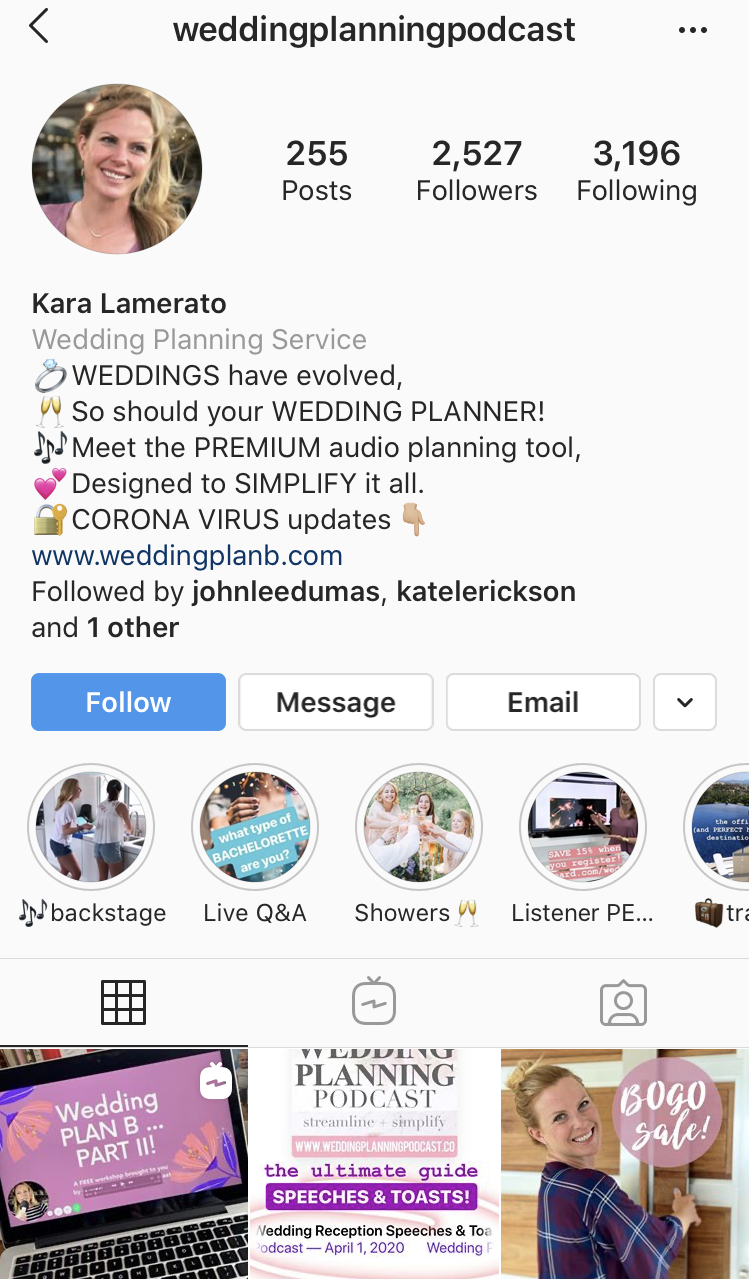This screenshot has width=749, height=1279.
Task: Open the Live Q&A story highlight
Action: click(x=255, y=828)
